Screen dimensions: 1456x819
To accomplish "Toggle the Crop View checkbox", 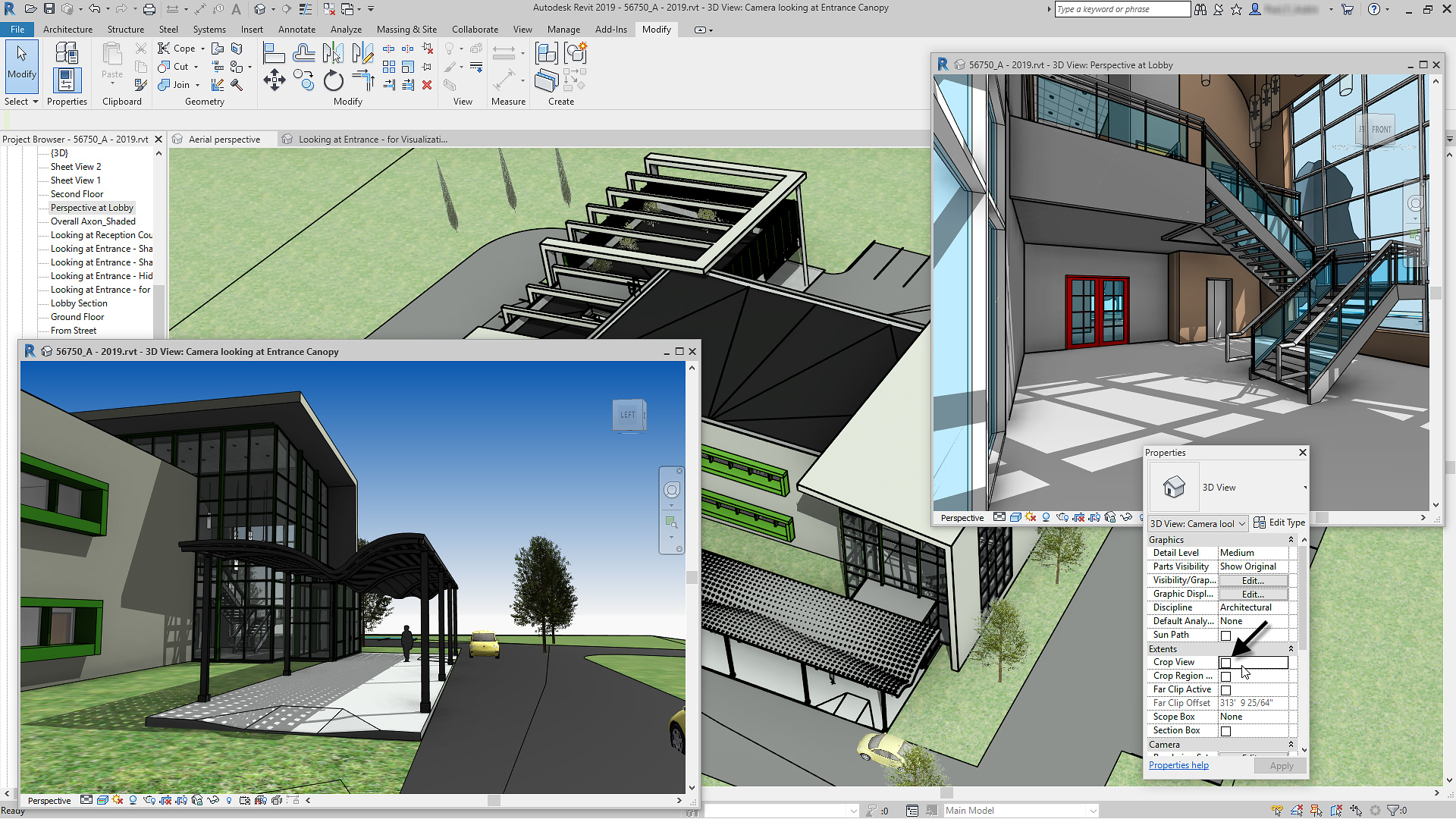I will 1226,662.
